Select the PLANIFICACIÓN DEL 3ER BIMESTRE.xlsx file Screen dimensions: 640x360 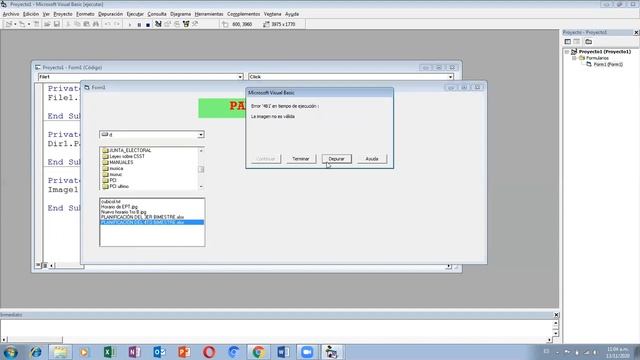coord(142,217)
